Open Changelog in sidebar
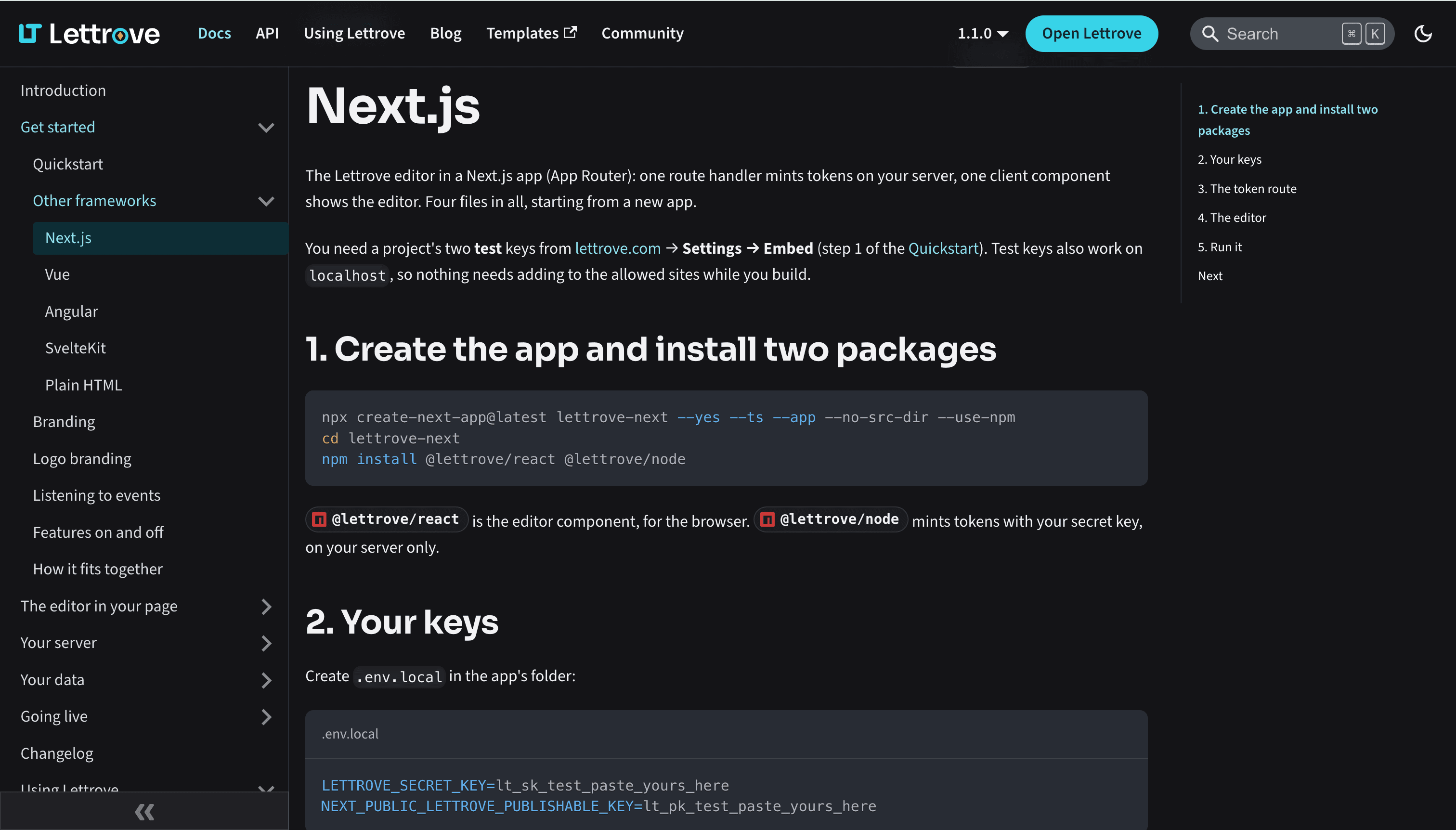This screenshot has width=1456, height=830. click(57, 753)
